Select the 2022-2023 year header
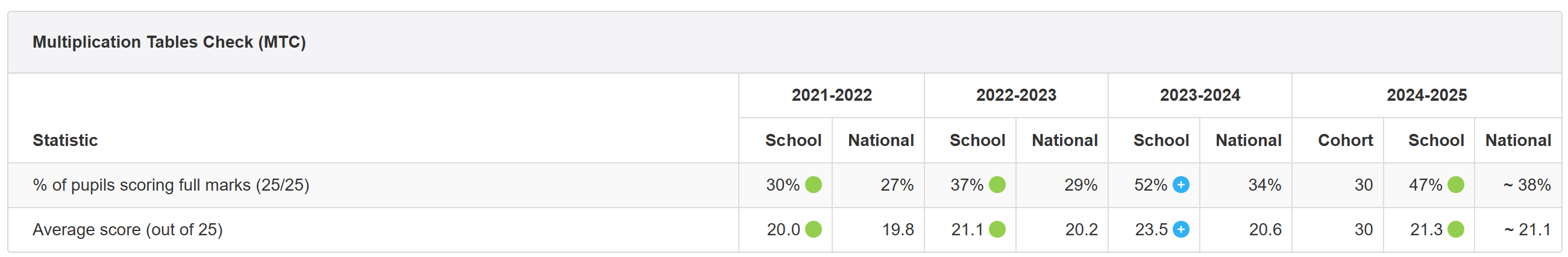This screenshot has height=257, width=1568. 1016,95
